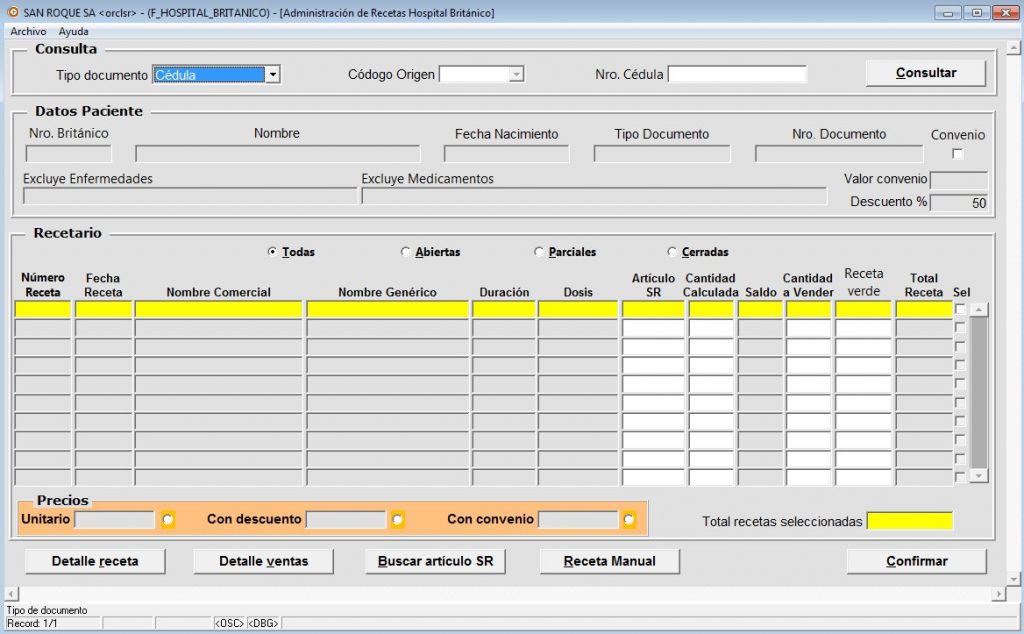This screenshot has width=1024, height=634.
Task: Click the Receta verde cell in first row
Action: pyautogui.click(x=863, y=309)
